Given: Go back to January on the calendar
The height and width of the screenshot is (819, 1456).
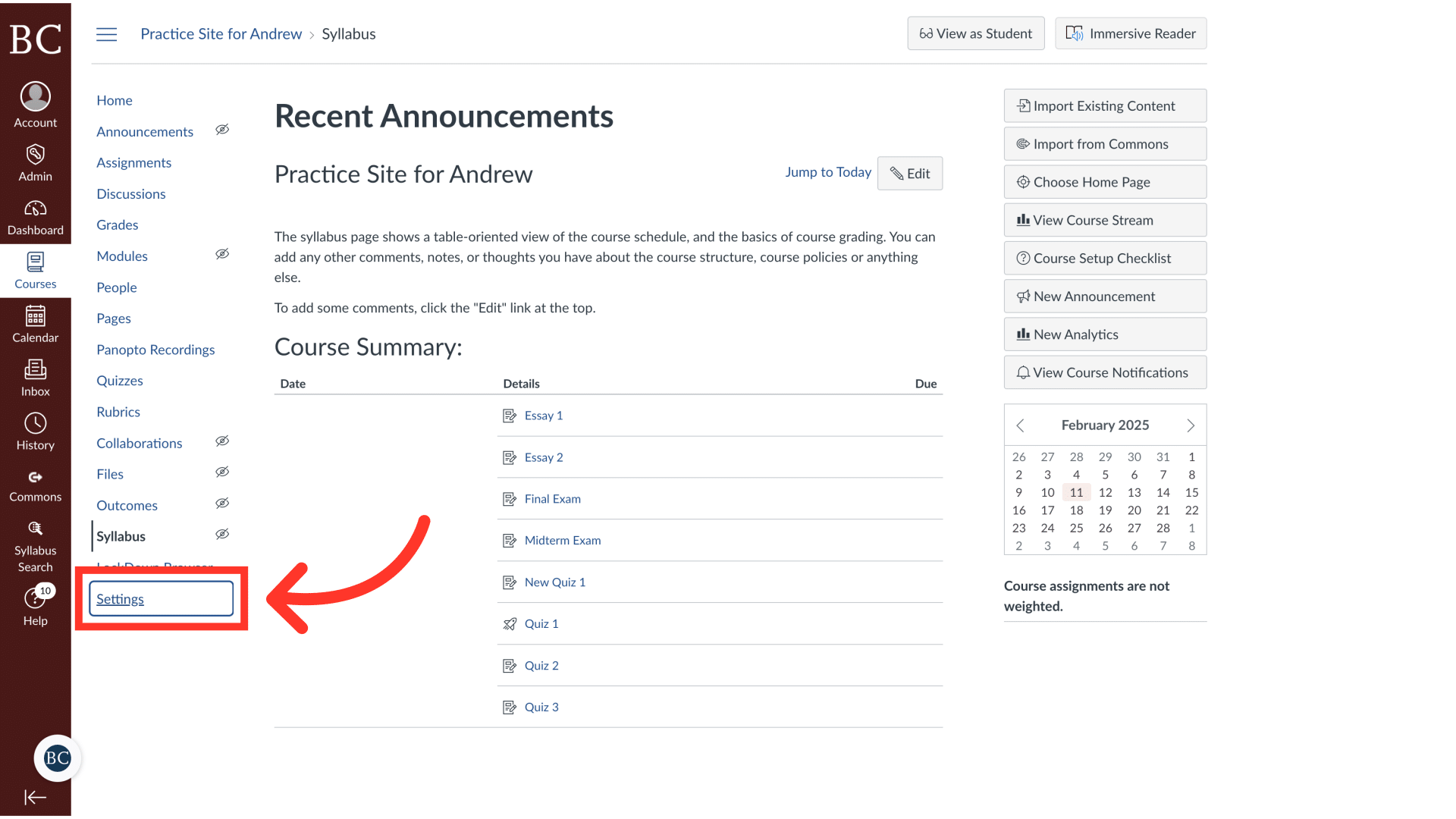Looking at the screenshot, I should (1020, 425).
